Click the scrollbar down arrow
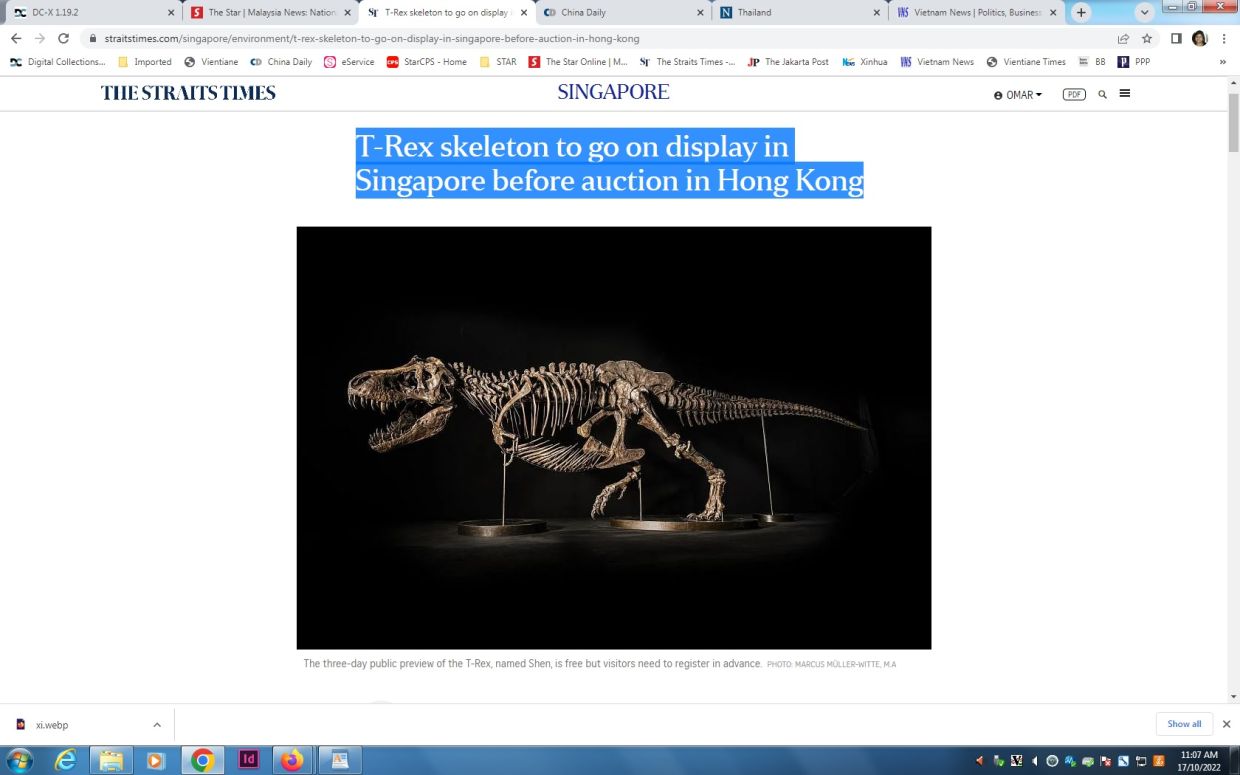1240x775 pixels. [x=1233, y=696]
